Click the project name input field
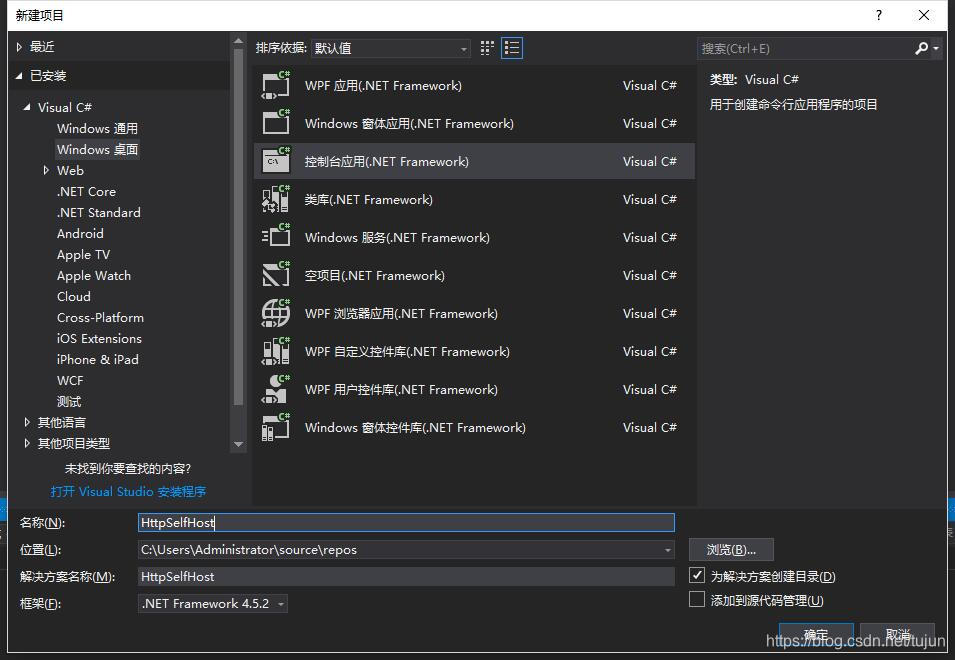The image size is (955, 660). pos(406,522)
